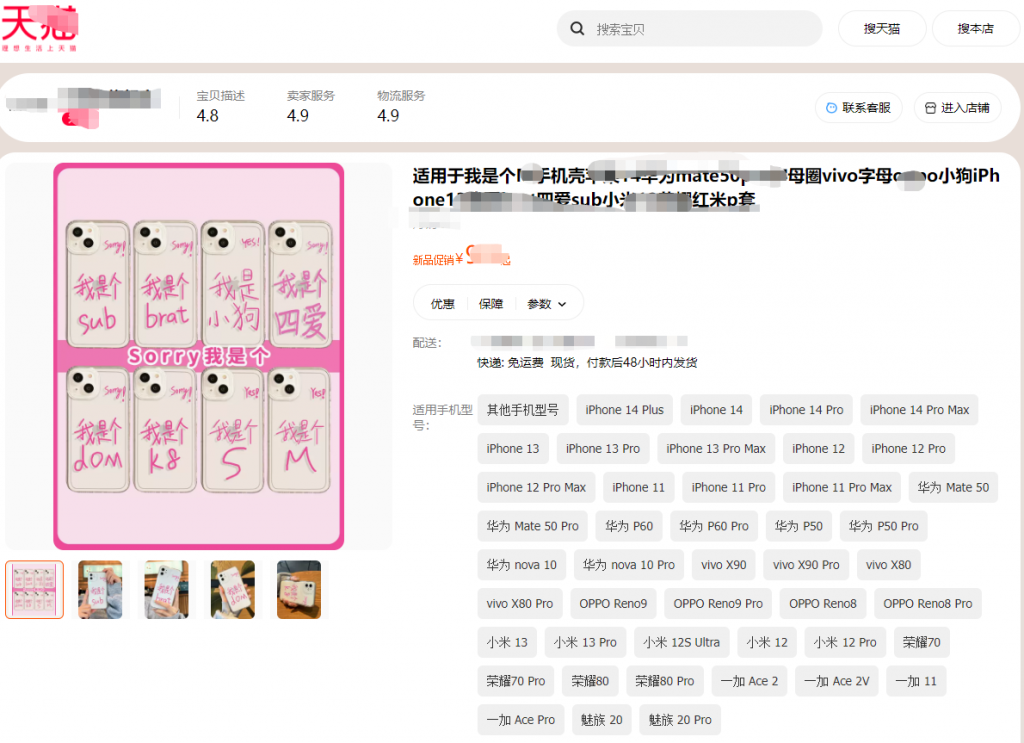Pick vivo X80 Pro model
Image resolution: width=1024 pixels, height=743 pixels.
[x=520, y=604]
